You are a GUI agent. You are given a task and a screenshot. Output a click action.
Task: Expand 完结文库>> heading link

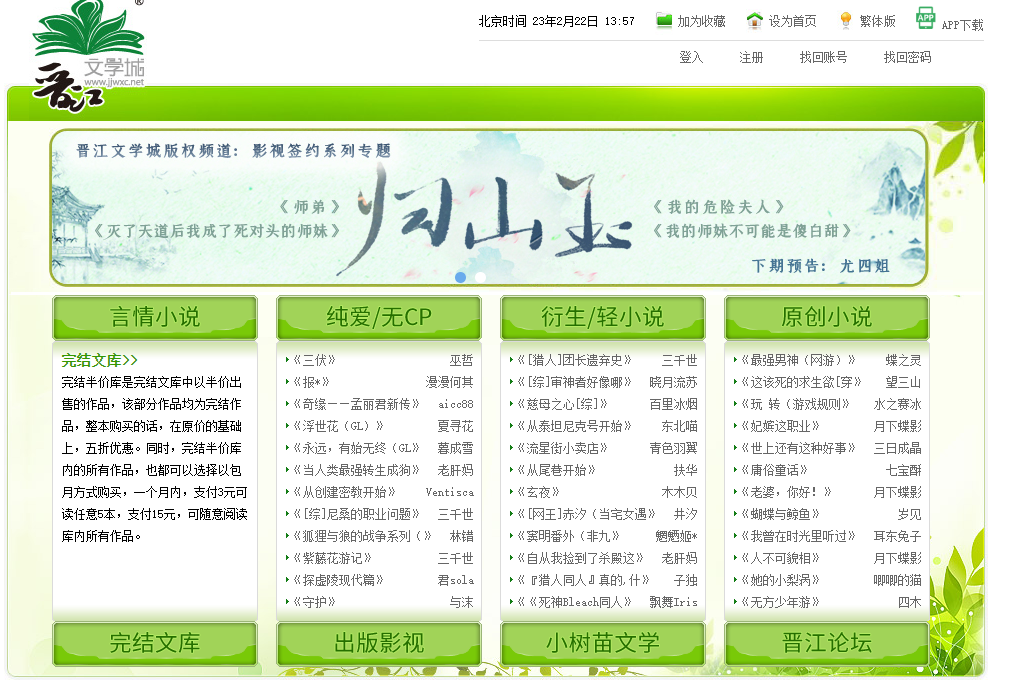tap(100, 360)
